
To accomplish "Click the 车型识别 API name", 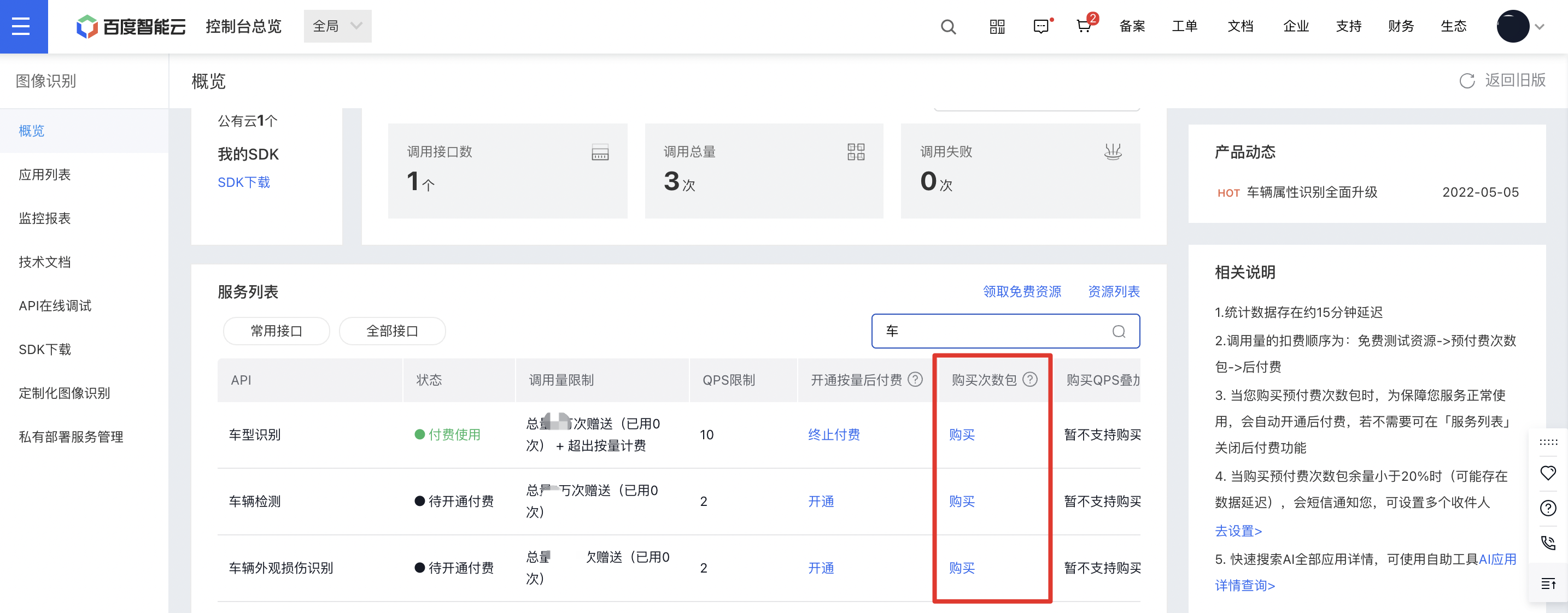I will pyautogui.click(x=254, y=435).
